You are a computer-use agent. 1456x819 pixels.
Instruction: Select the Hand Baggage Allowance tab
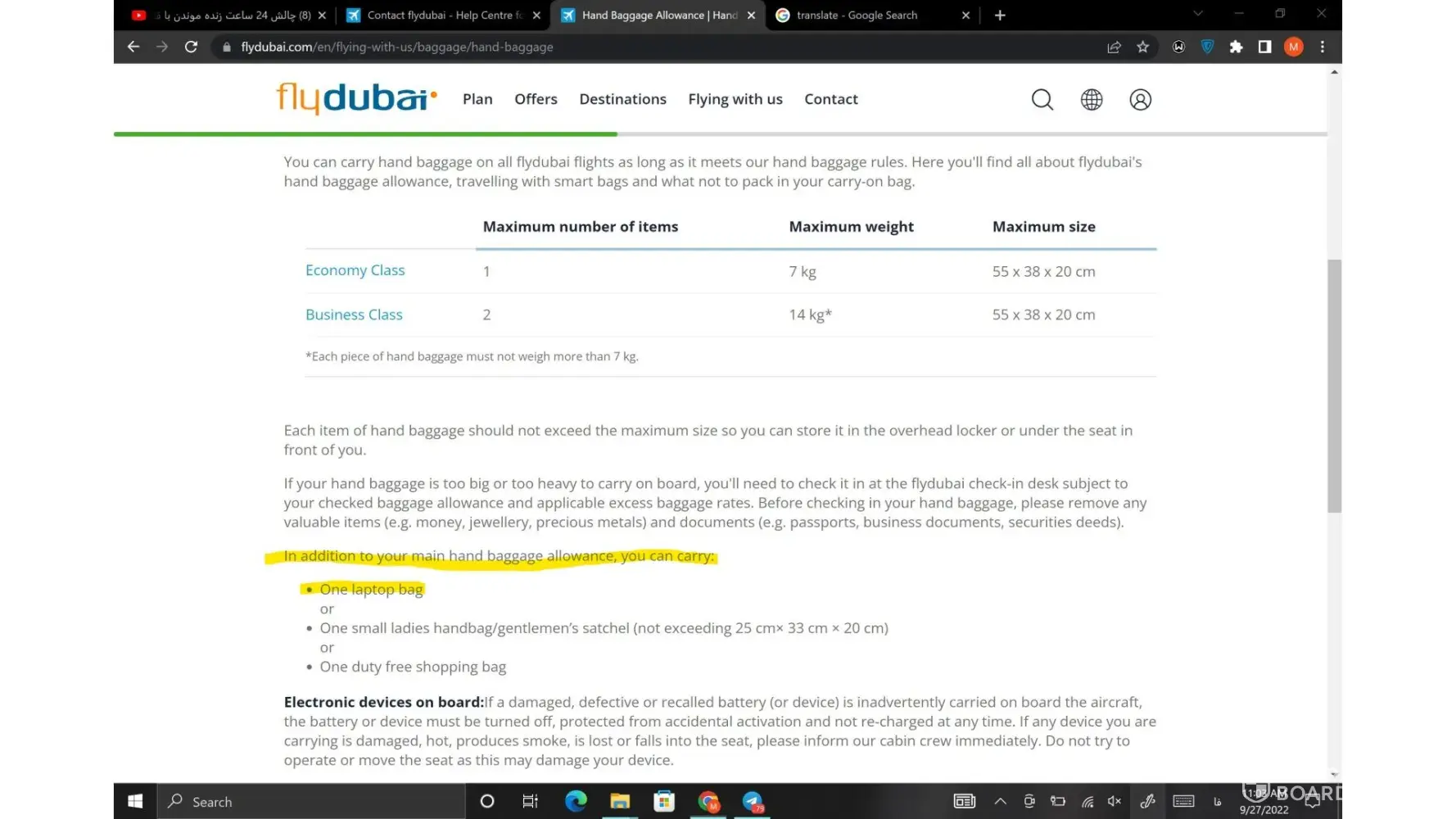(660, 15)
